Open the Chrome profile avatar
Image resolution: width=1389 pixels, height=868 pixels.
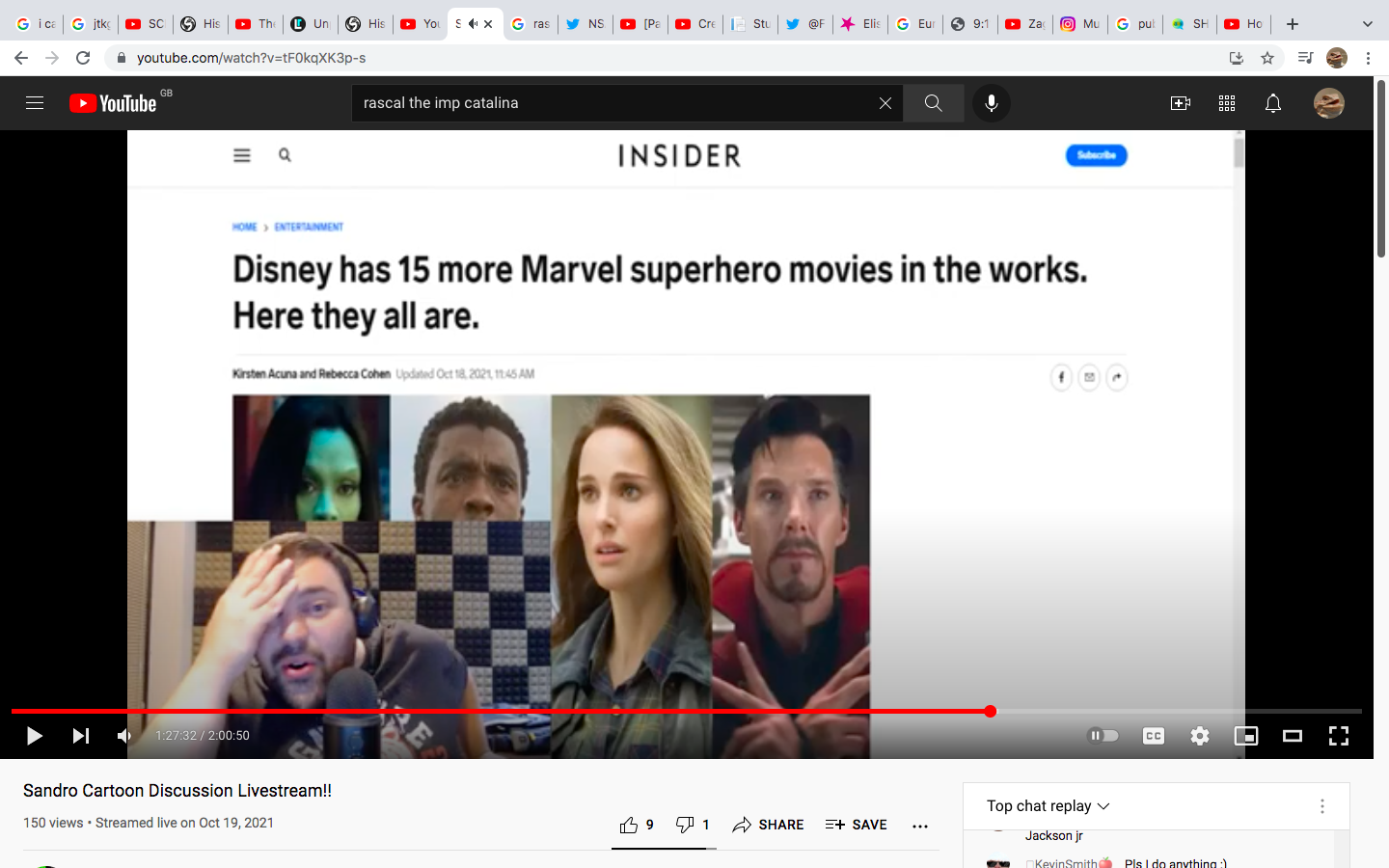[1337, 58]
